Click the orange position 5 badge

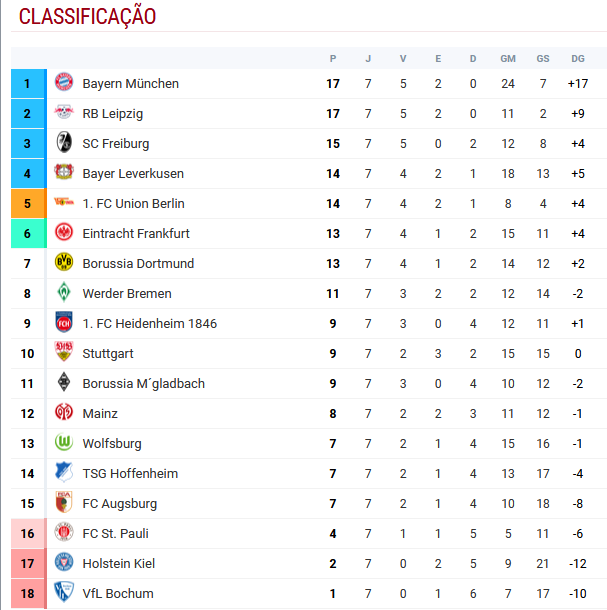[29, 203]
